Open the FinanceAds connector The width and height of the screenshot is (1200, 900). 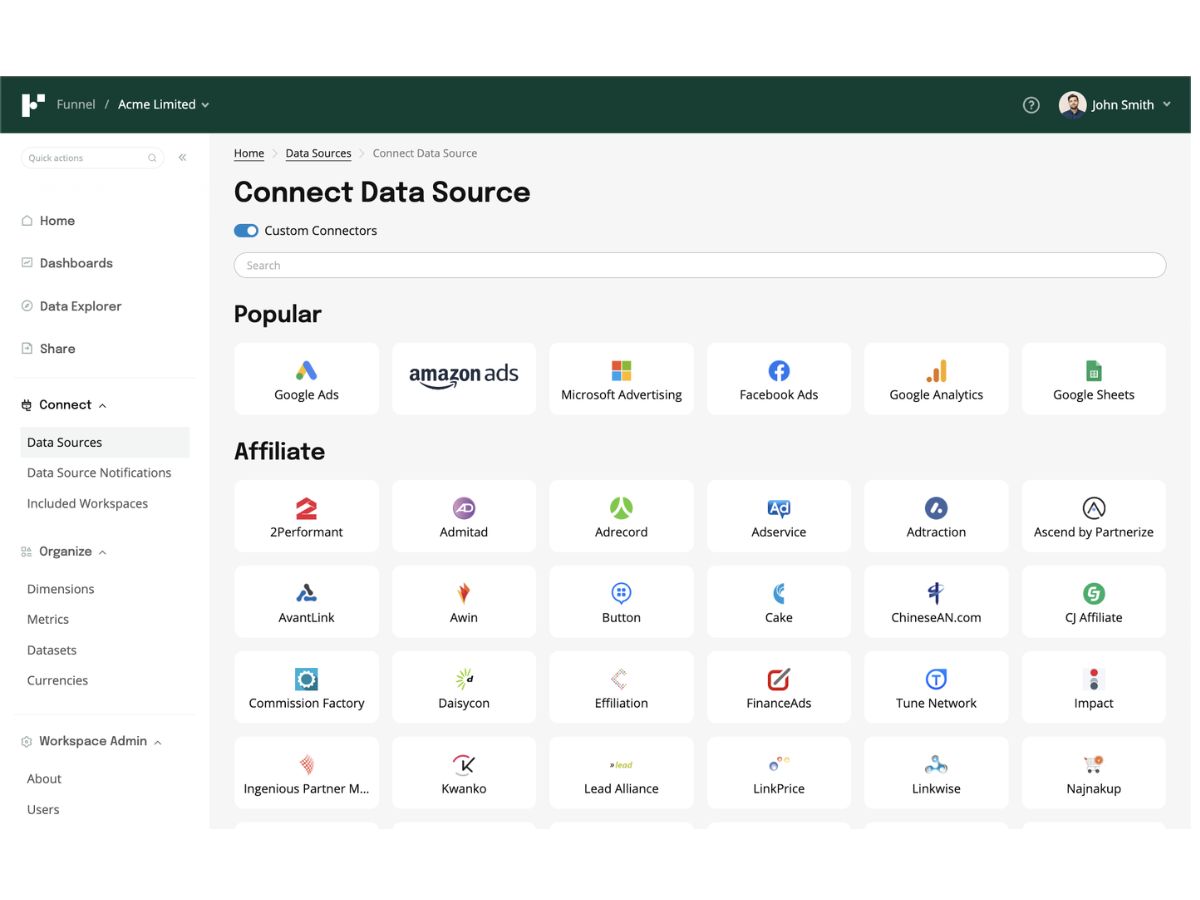click(779, 687)
